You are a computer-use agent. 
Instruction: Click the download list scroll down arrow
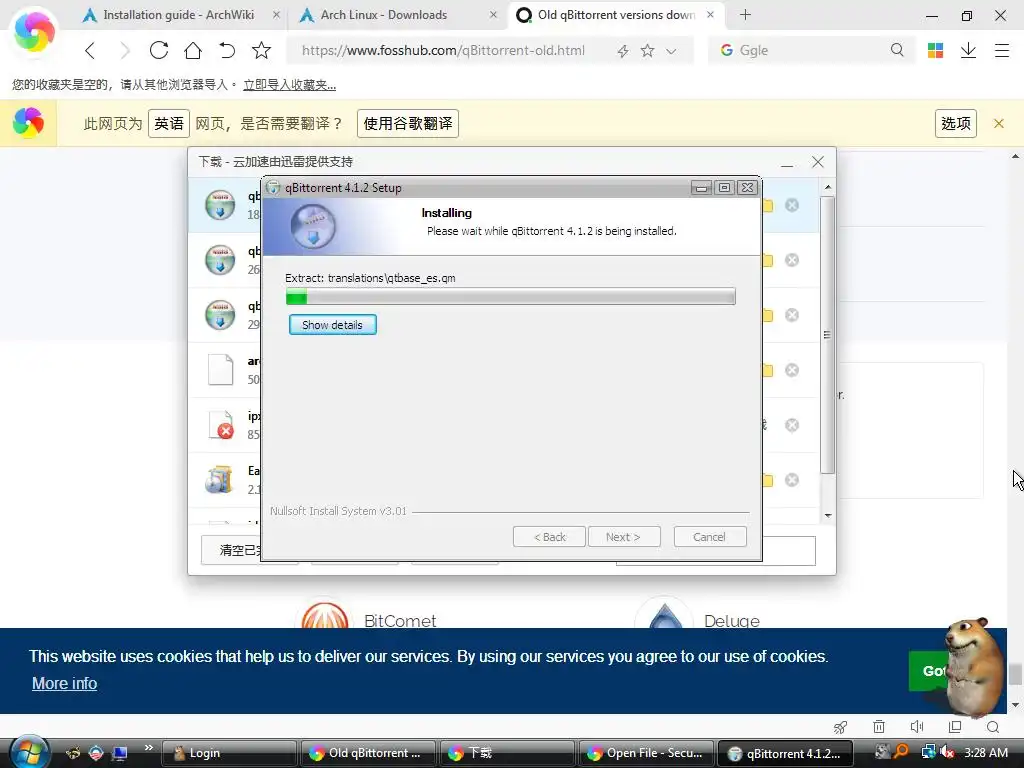point(827,516)
